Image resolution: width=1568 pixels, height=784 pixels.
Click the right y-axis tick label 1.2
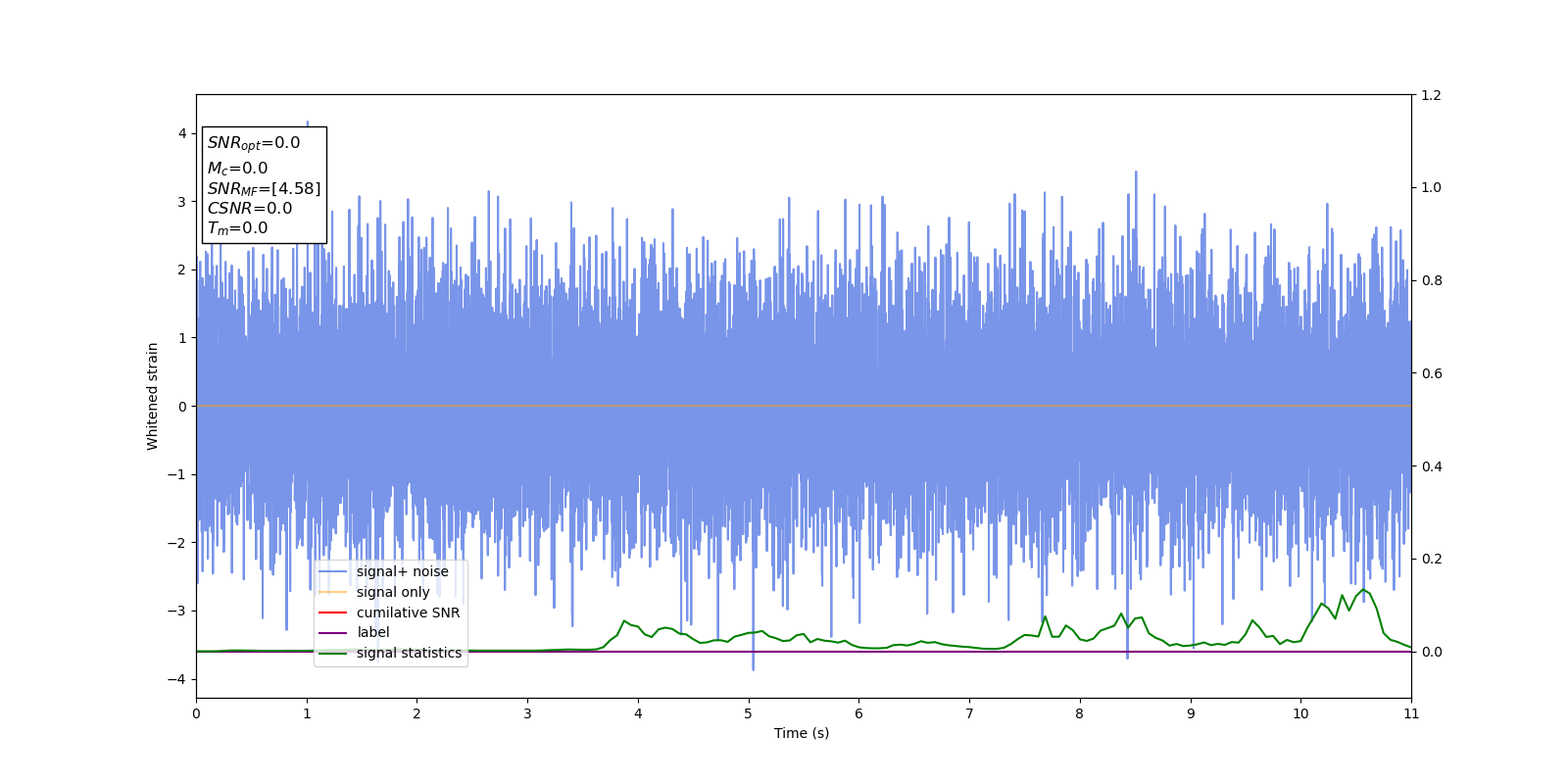click(1432, 95)
